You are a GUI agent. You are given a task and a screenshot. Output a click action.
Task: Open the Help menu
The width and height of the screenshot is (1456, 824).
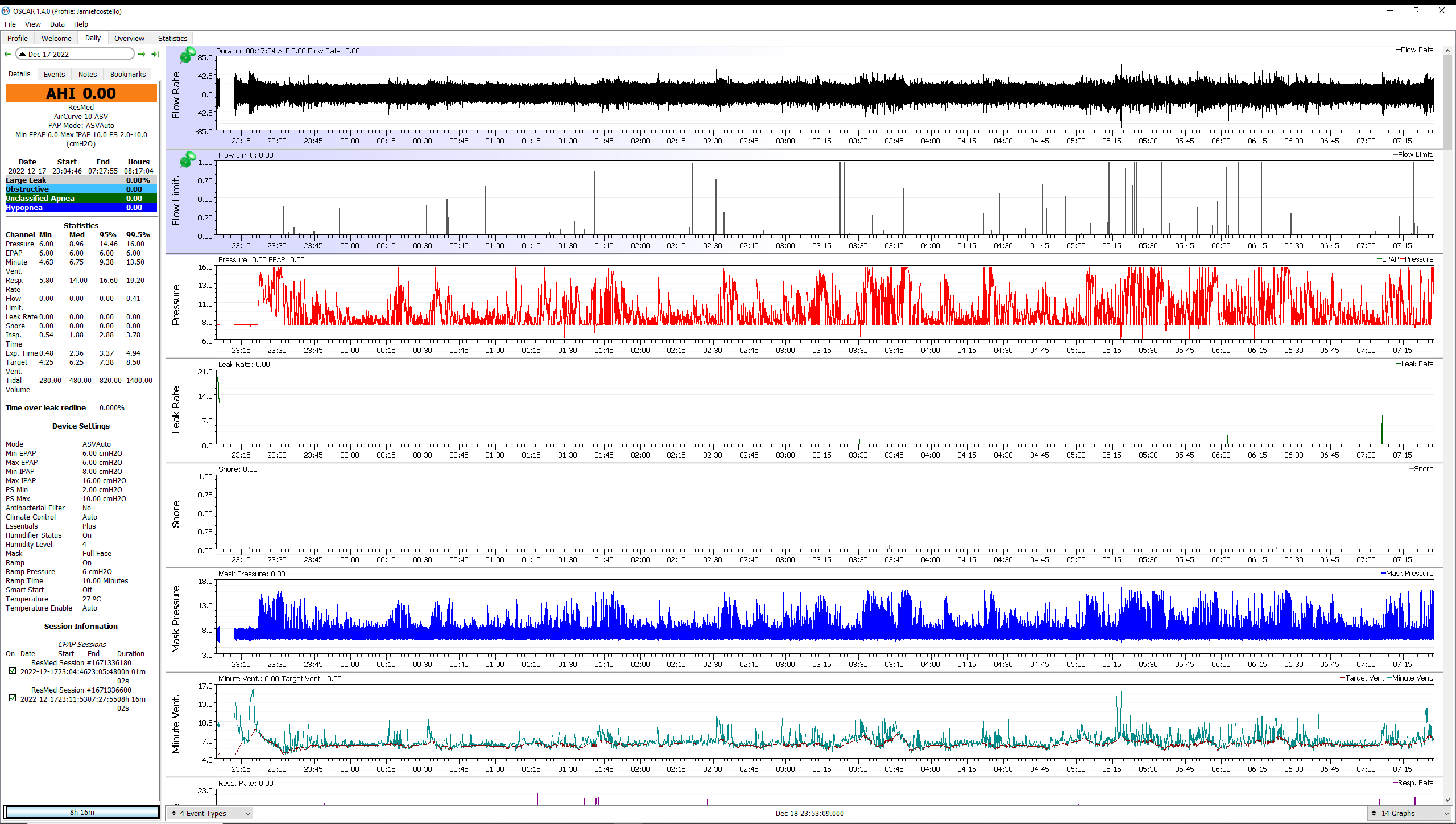point(81,24)
